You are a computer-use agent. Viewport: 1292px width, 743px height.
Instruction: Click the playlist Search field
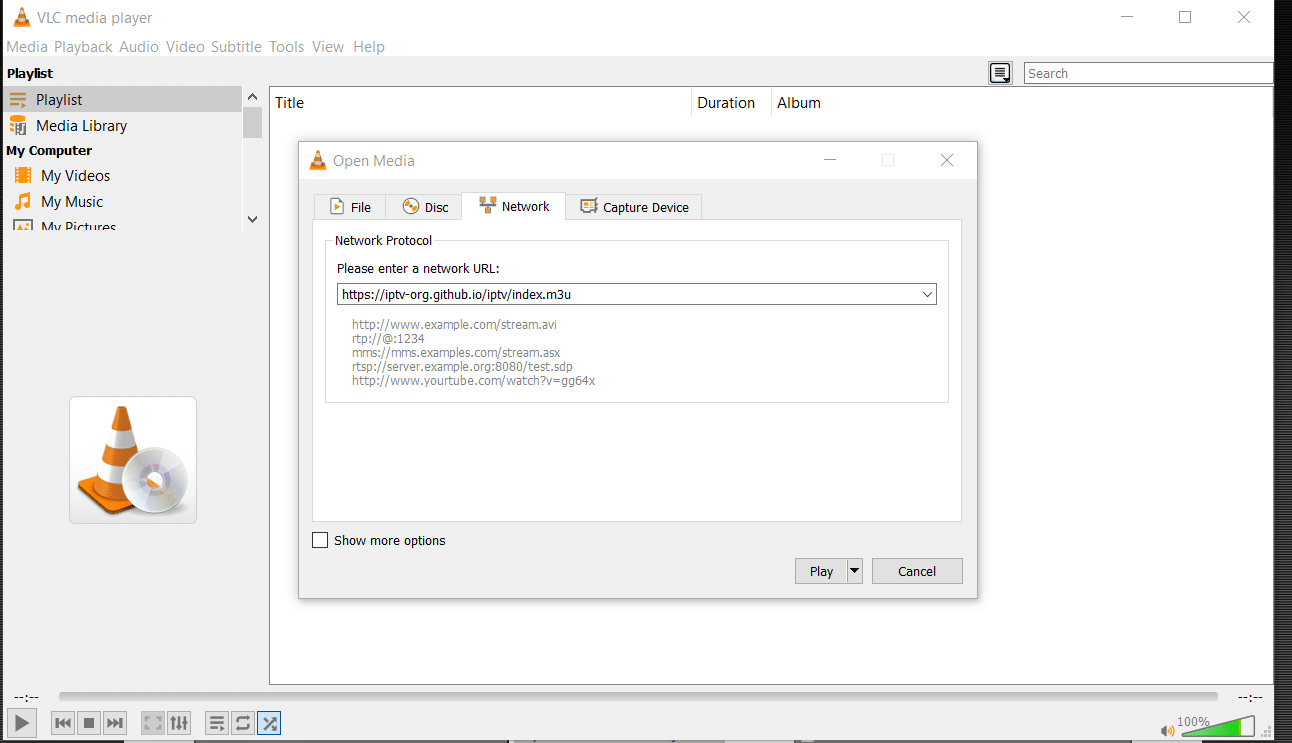point(1148,73)
